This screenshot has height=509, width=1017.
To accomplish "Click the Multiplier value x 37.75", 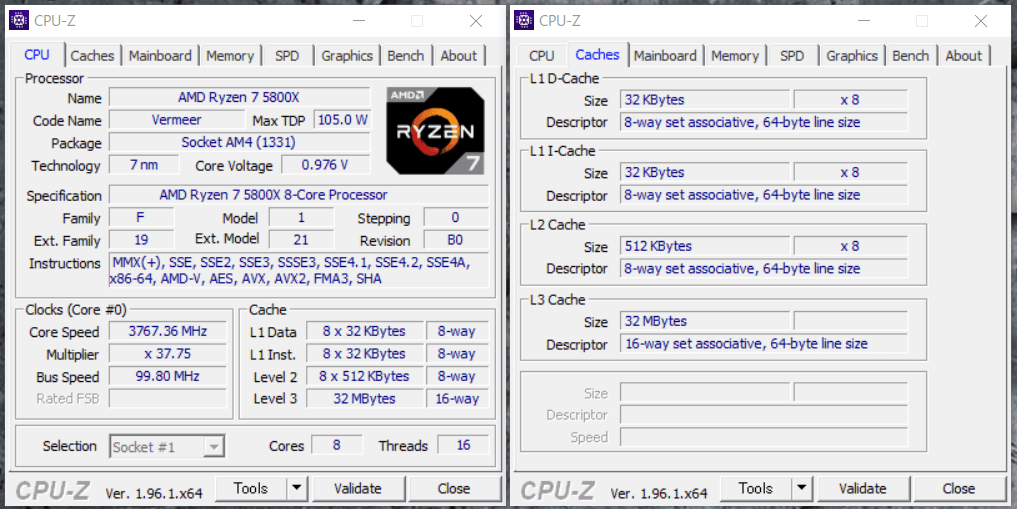I will pos(168,353).
